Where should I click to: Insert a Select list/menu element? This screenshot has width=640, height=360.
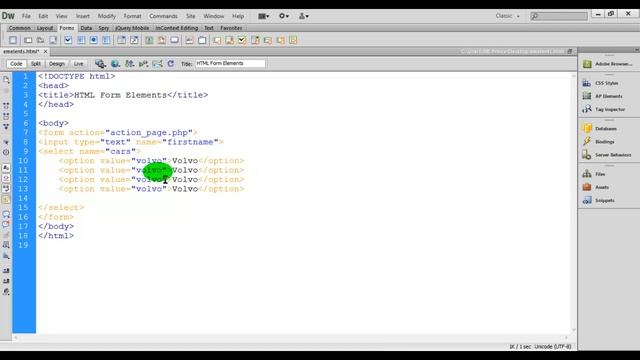pyautogui.click(x=121, y=40)
